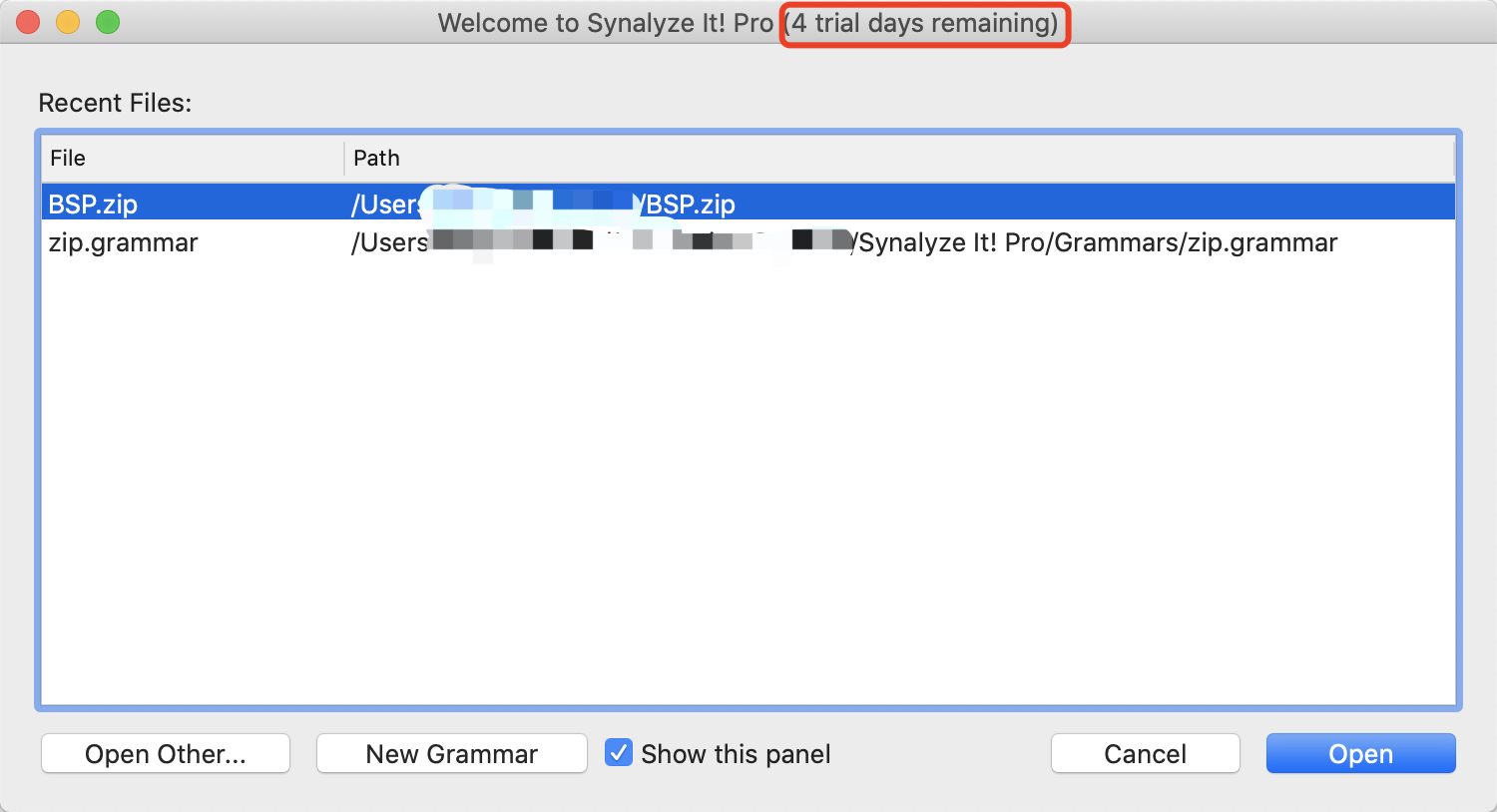Uncheck the Show this panel checkbox
Image resolution: width=1497 pixels, height=812 pixels.
coord(619,753)
